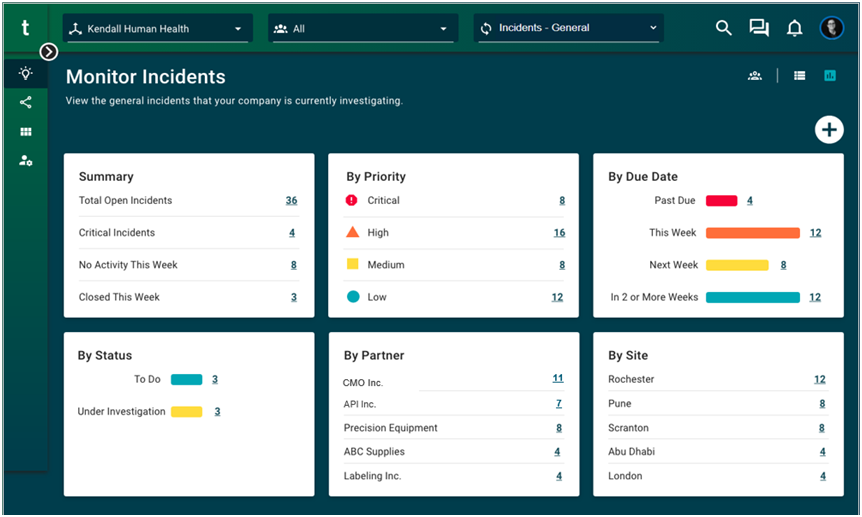Open the grid apps sidebar icon

coord(25,131)
